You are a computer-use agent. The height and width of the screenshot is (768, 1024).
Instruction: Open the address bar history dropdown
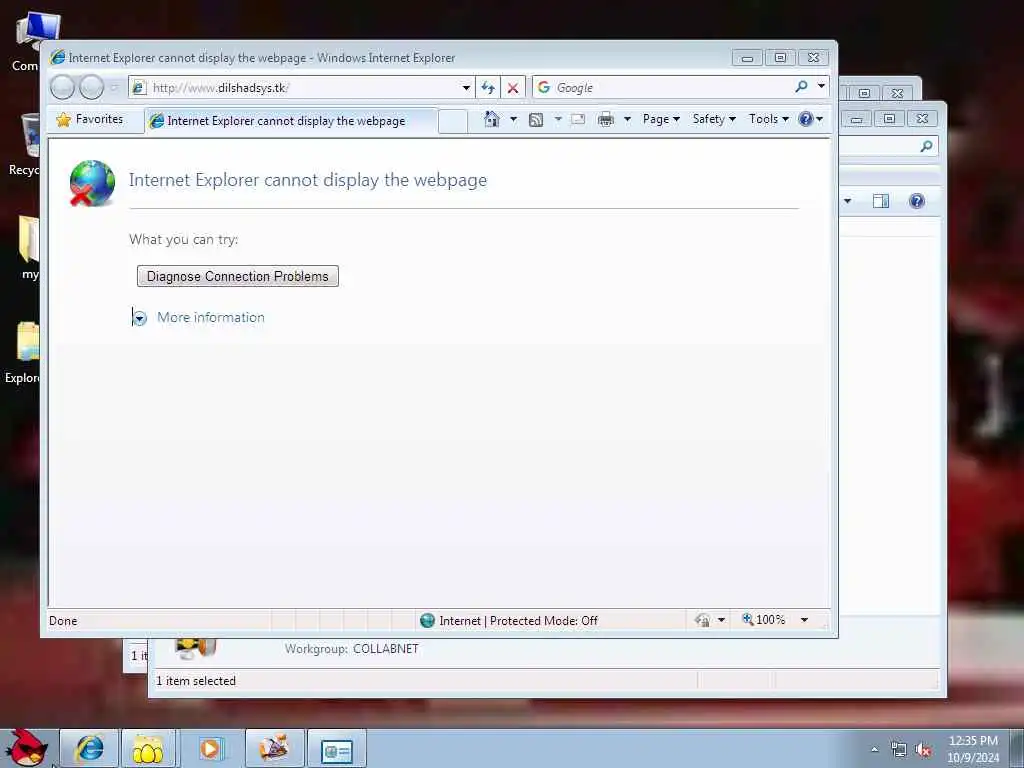tap(466, 88)
